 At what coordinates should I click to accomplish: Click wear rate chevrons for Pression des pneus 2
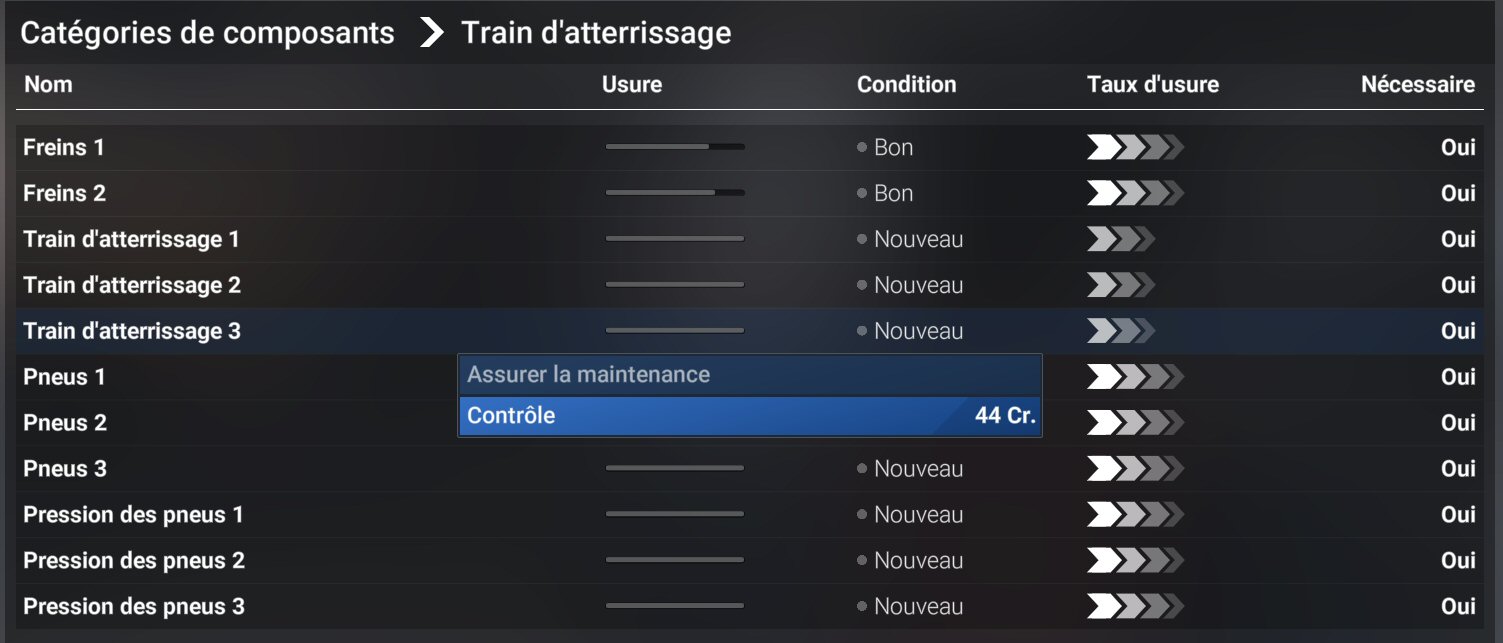point(1134,561)
